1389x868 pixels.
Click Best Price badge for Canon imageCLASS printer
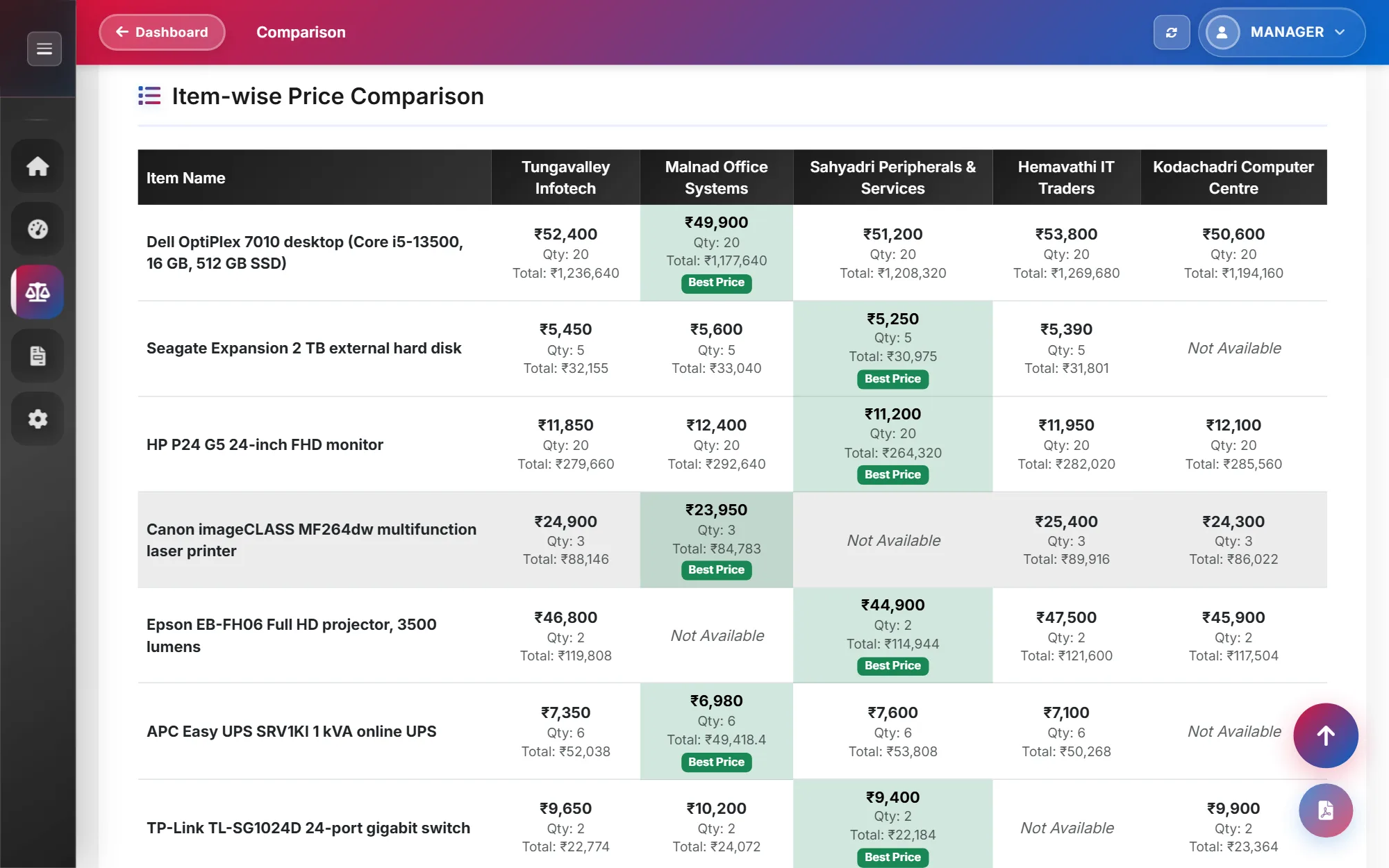pos(716,570)
